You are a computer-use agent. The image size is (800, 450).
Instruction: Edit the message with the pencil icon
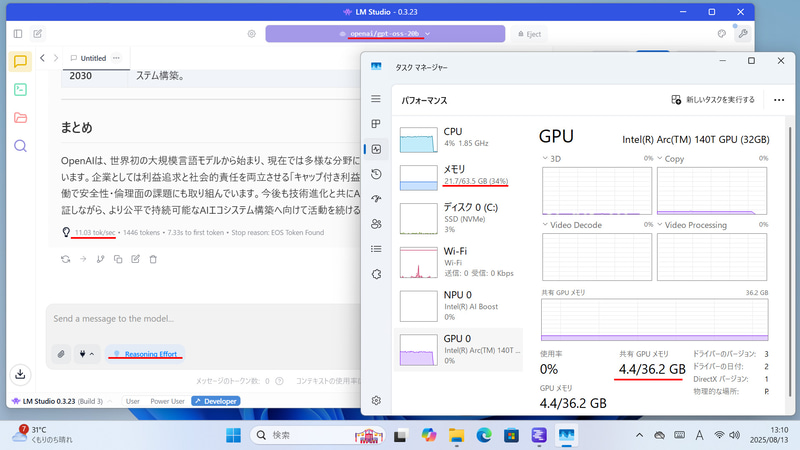tap(135, 259)
